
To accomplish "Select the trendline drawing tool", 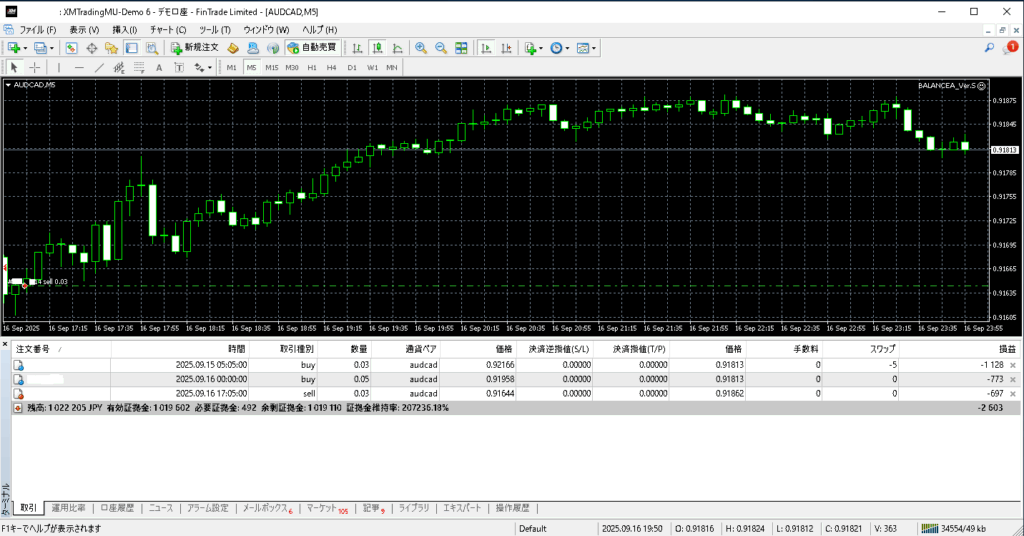I will [98, 68].
